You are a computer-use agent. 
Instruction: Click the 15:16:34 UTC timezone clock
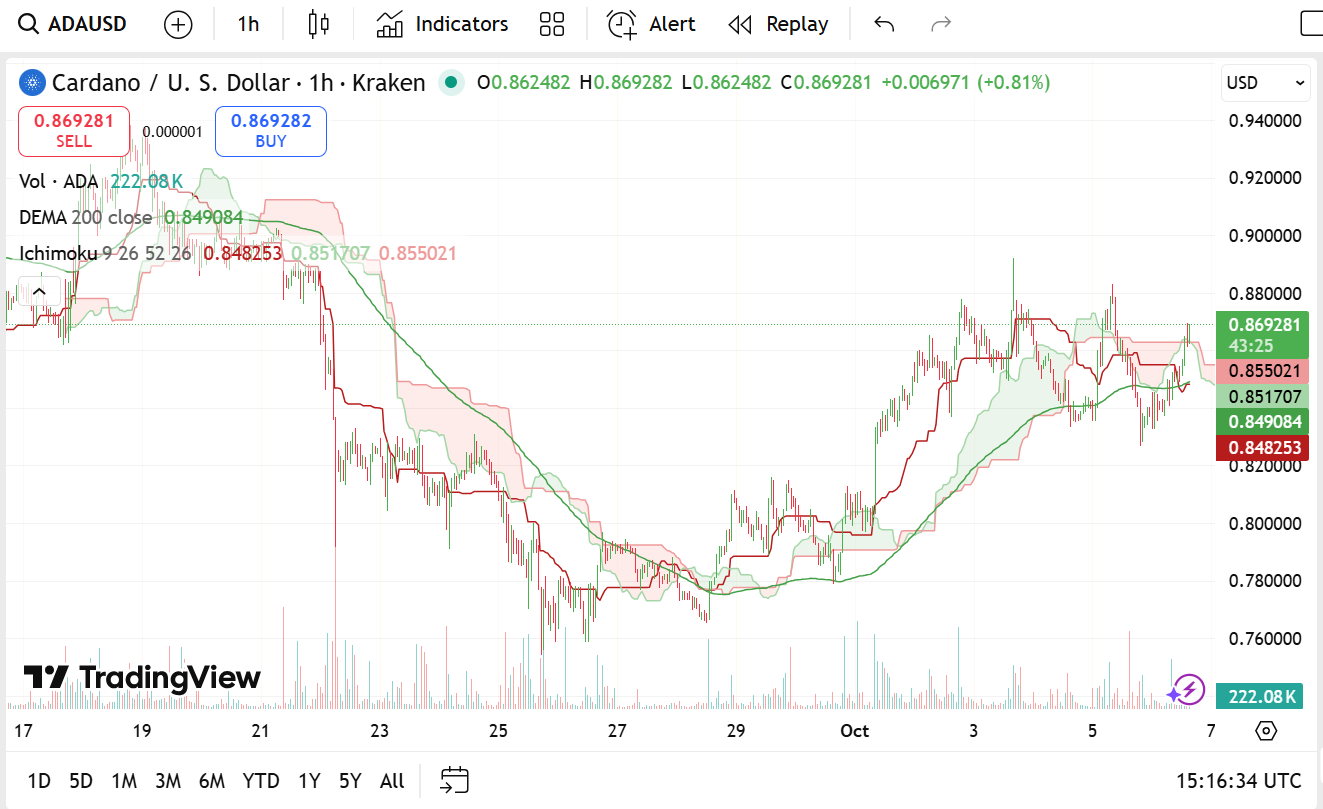tap(1239, 781)
